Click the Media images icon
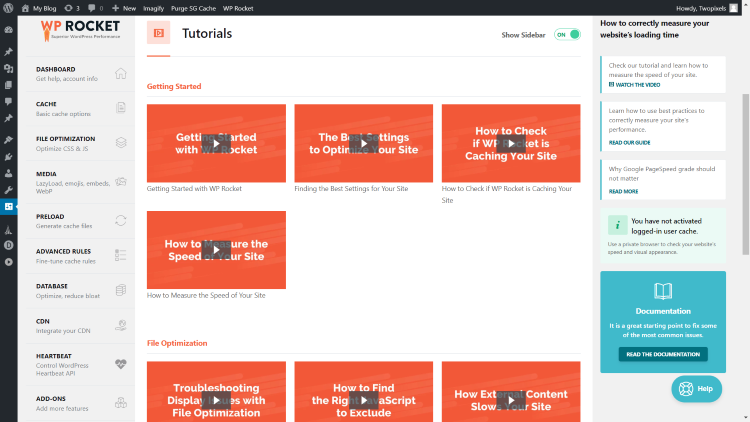This screenshot has width=750, height=422. (x=121, y=181)
